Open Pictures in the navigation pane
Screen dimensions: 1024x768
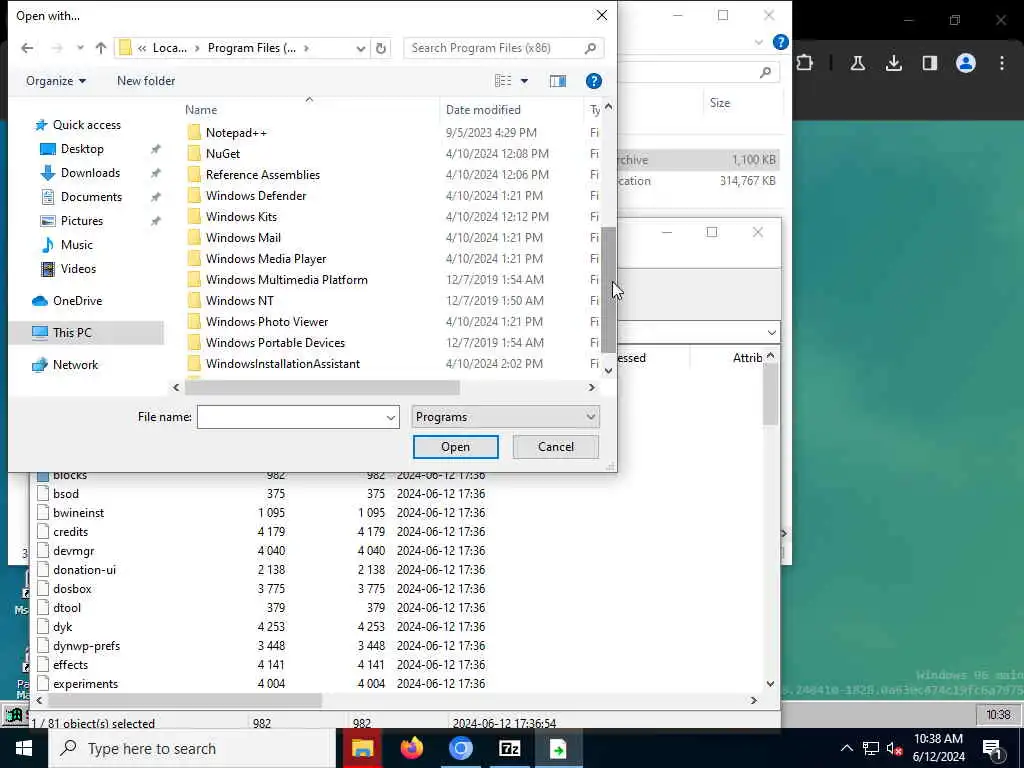click(82, 221)
